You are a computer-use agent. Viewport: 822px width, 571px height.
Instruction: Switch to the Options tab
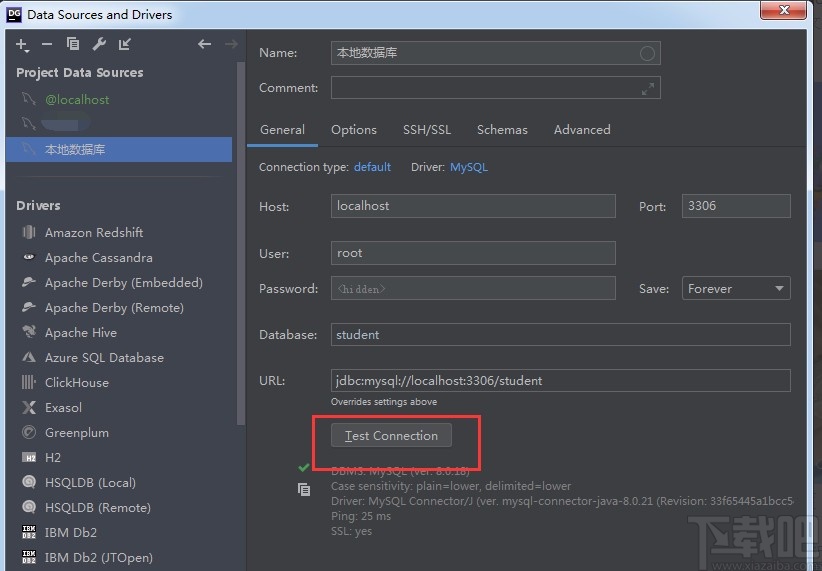[354, 129]
